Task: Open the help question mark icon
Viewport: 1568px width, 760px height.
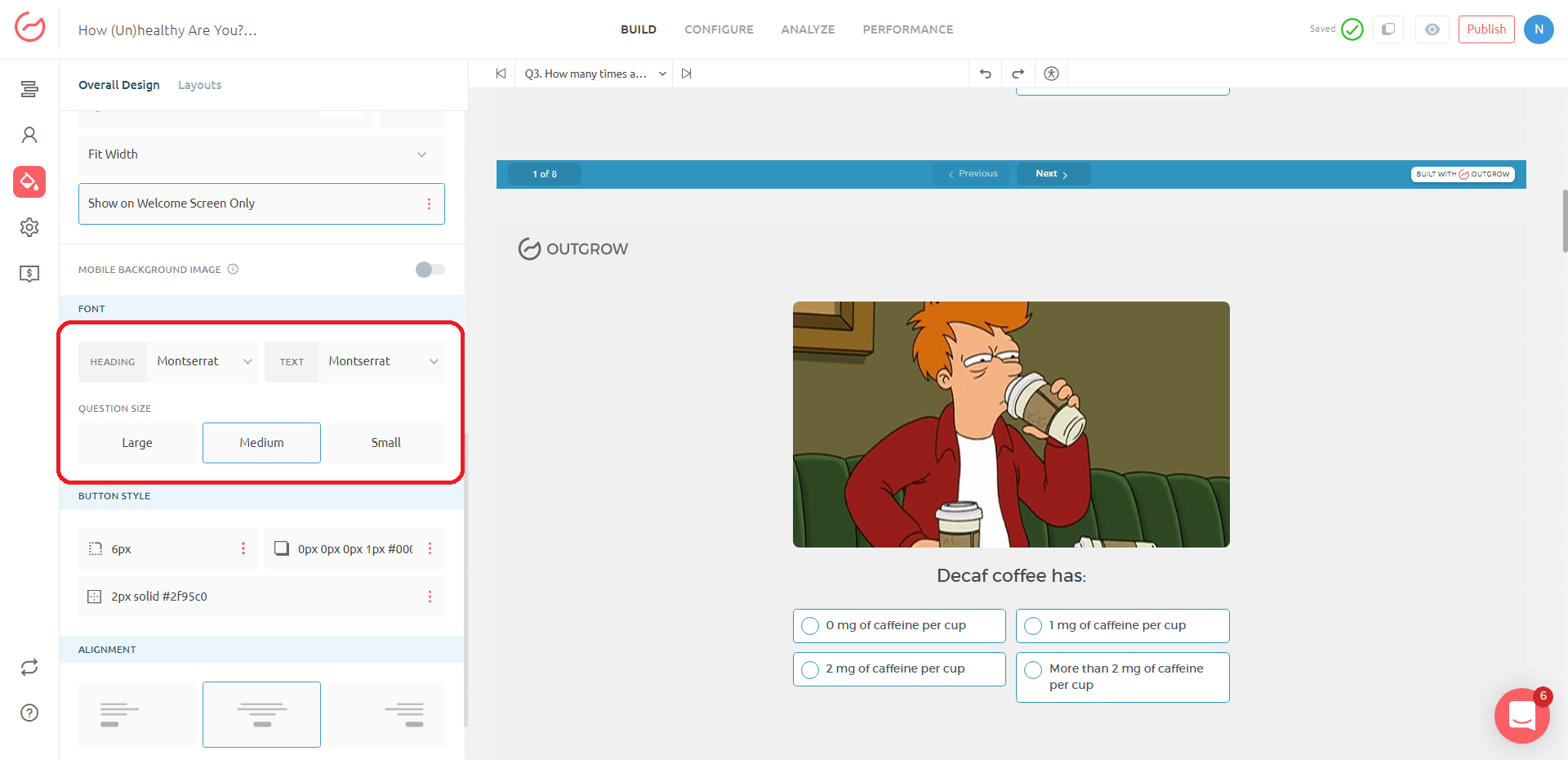Action: click(29, 713)
